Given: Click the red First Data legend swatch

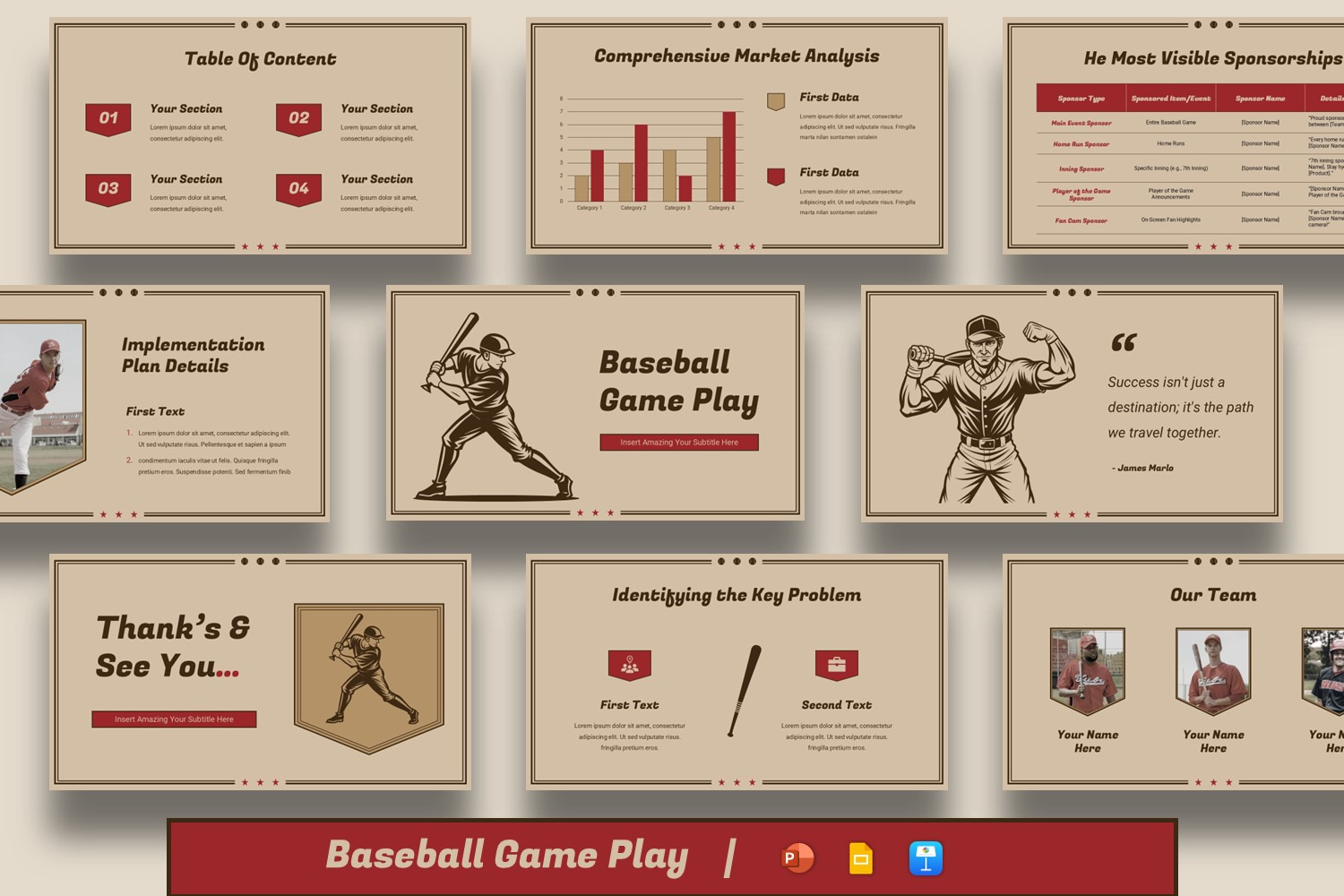Looking at the screenshot, I should [x=776, y=177].
